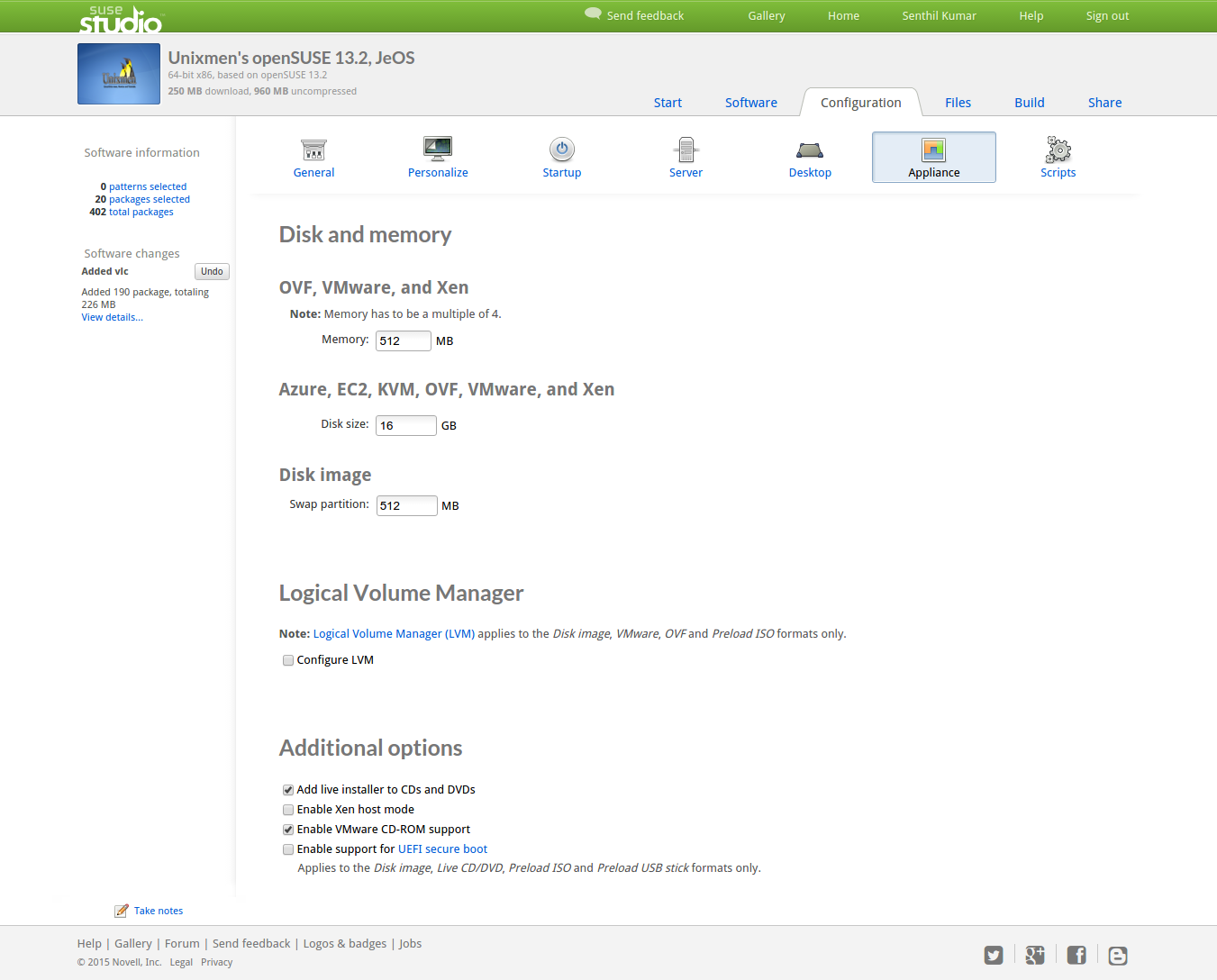Enable Xen host mode checkbox
This screenshot has width=1217, height=980.
tap(288, 810)
